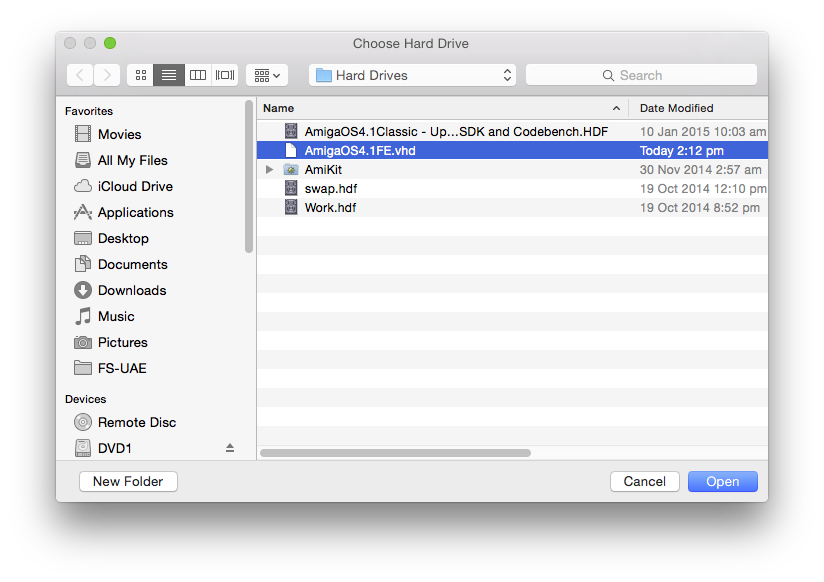
Task: Select AmigaOS4.1Classic SDK and Codebench.HDF file
Action: pyautogui.click(x=512, y=131)
